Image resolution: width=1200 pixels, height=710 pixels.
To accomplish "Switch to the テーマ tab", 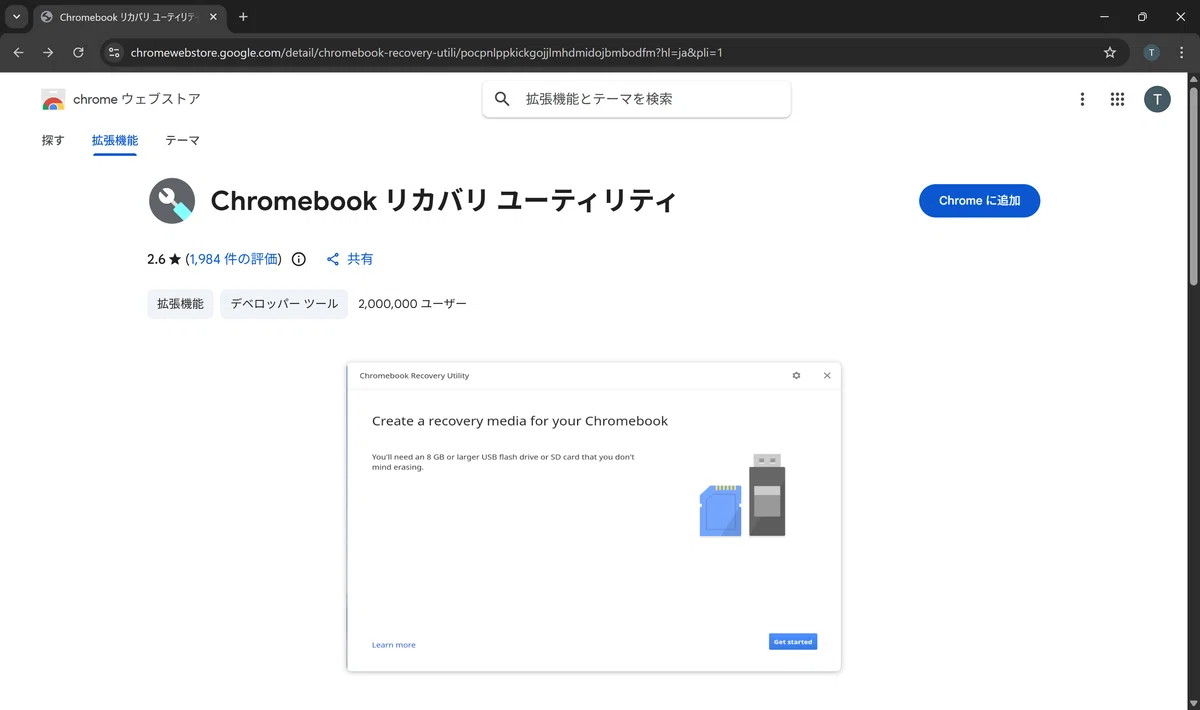I will click(x=183, y=141).
